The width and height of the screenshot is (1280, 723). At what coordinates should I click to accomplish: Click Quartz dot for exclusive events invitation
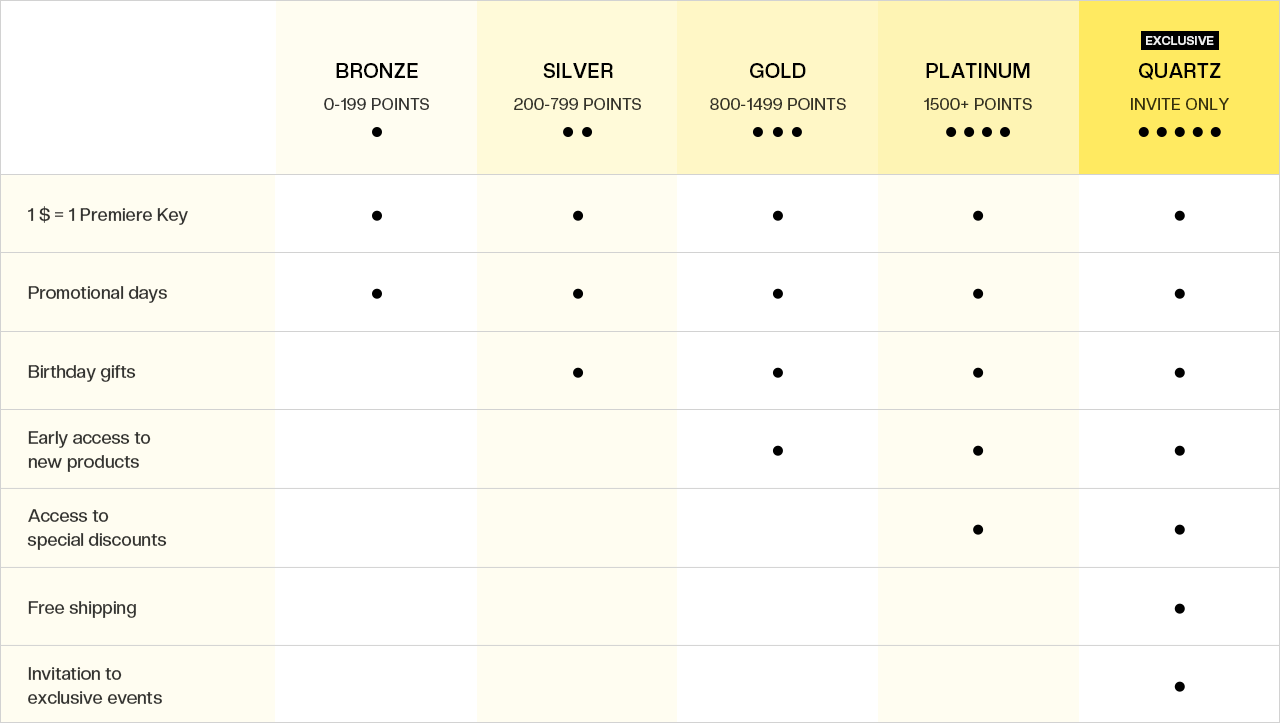coord(1180,687)
